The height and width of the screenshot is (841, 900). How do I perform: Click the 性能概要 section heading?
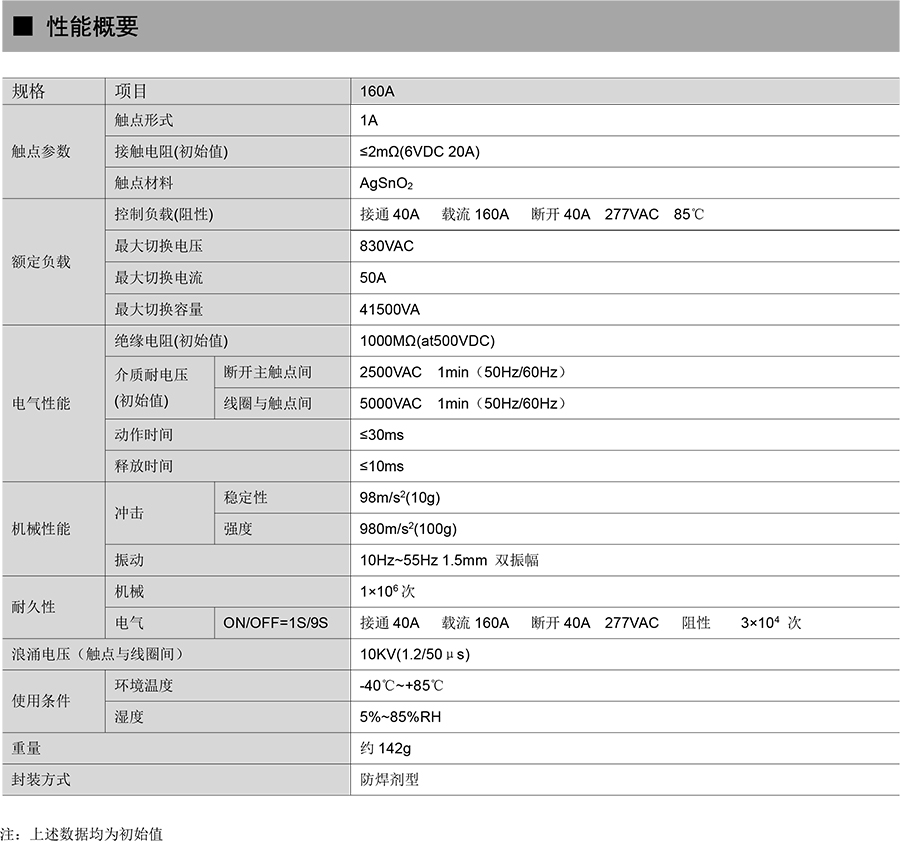click(x=92, y=27)
